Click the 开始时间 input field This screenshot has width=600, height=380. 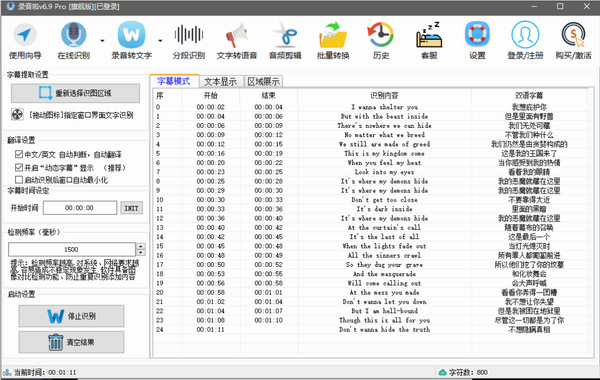click(x=80, y=208)
